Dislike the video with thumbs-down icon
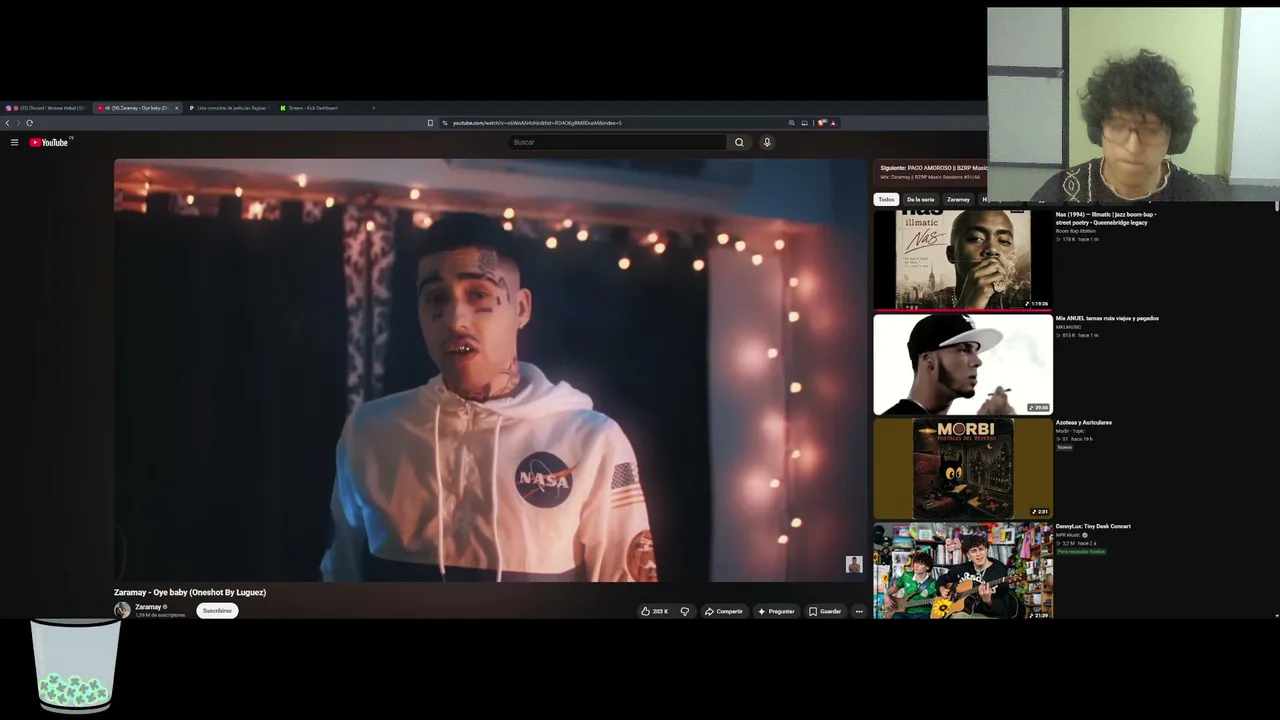Image resolution: width=1280 pixels, height=720 pixels. (x=685, y=611)
